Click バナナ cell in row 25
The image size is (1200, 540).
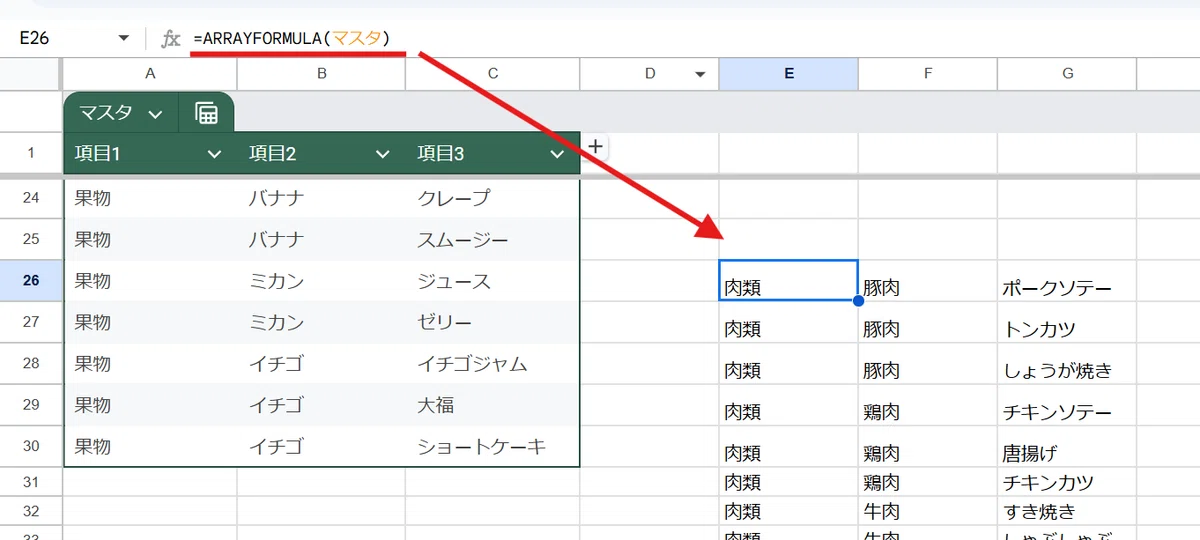click(x=321, y=240)
